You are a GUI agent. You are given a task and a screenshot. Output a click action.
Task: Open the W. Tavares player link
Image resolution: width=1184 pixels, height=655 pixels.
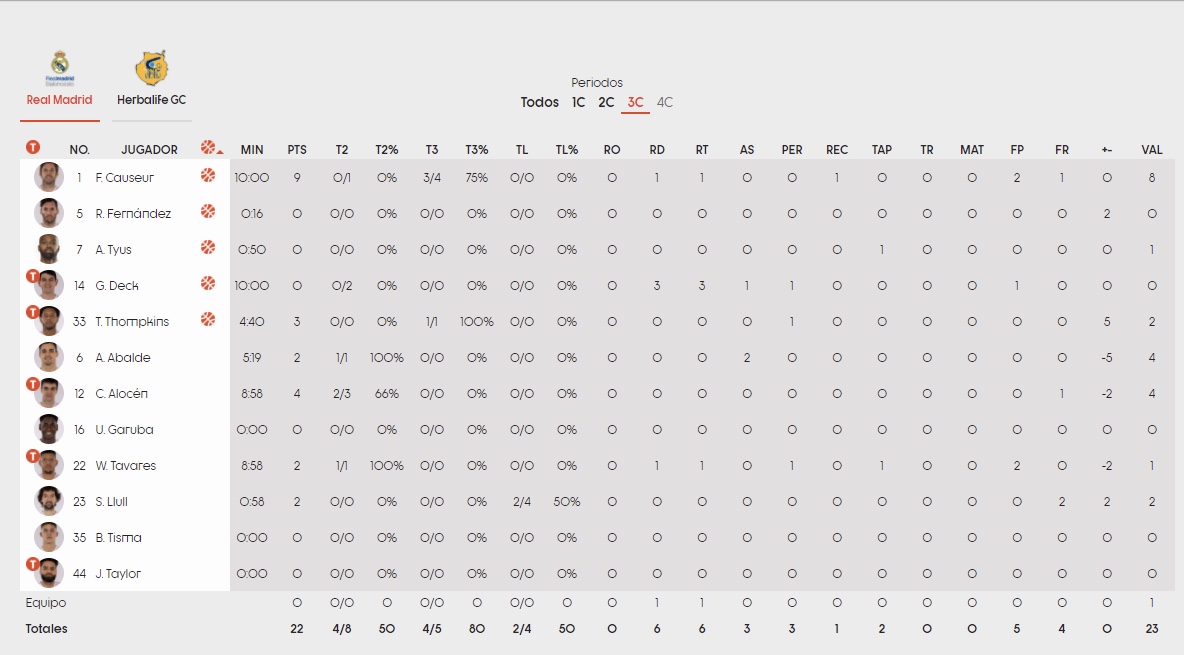(x=125, y=465)
